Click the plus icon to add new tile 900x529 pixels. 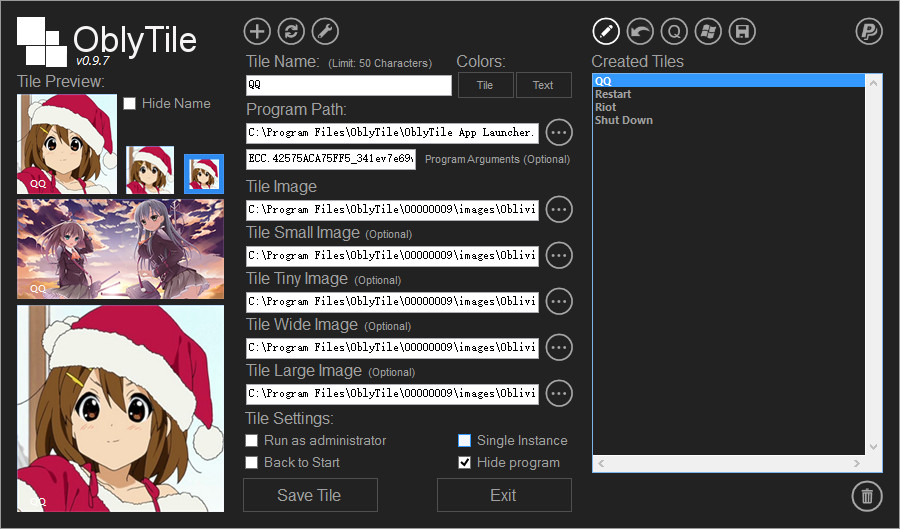[258, 31]
